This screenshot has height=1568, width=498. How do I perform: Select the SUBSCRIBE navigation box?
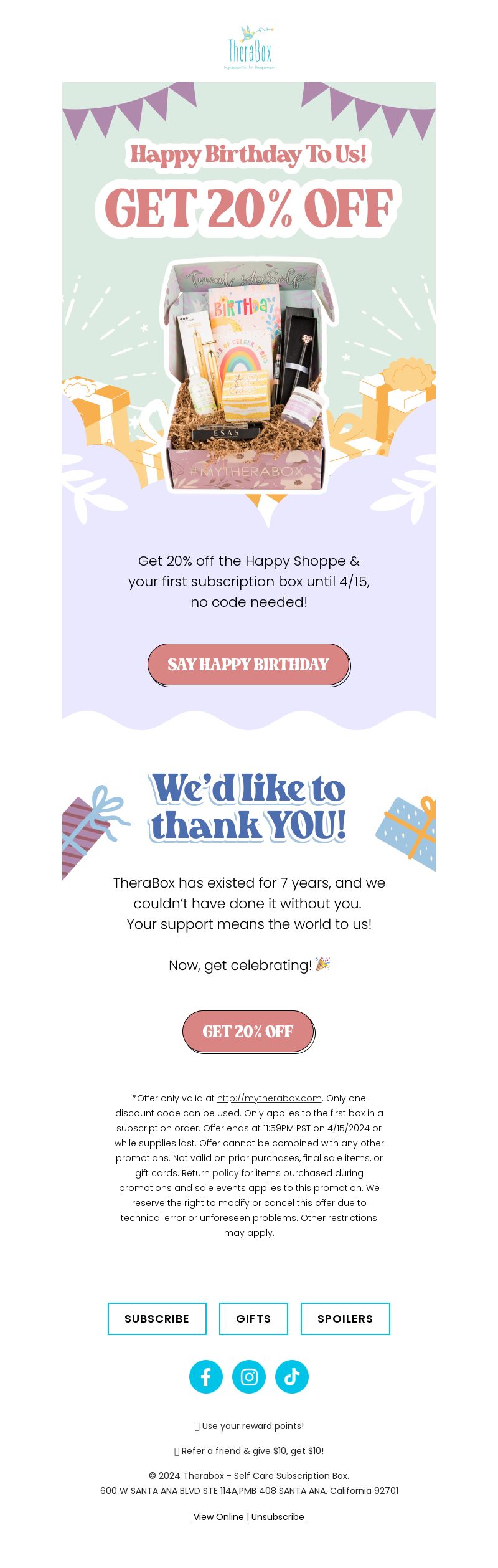tap(157, 1318)
